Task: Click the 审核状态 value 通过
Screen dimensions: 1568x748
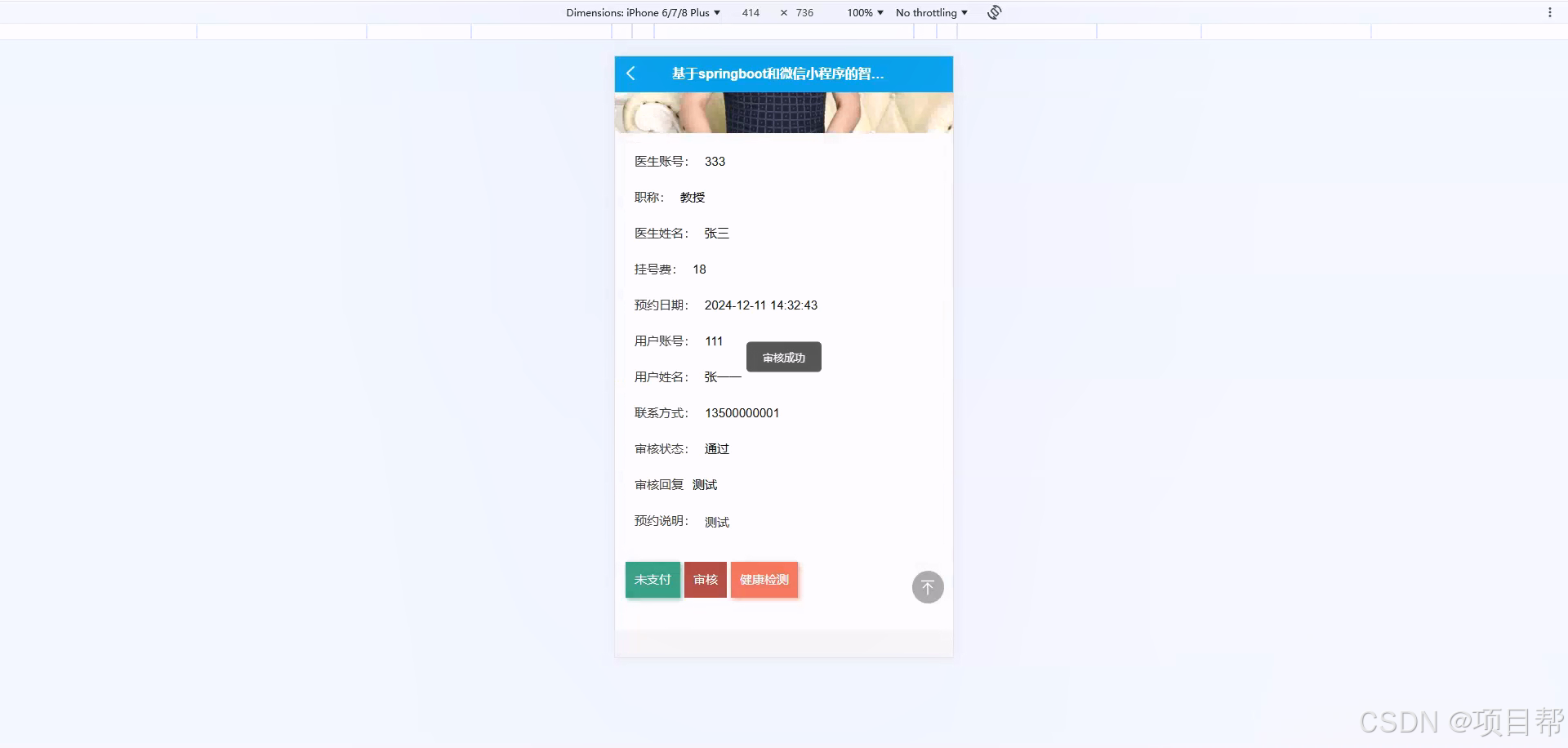Action: pos(715,448)
